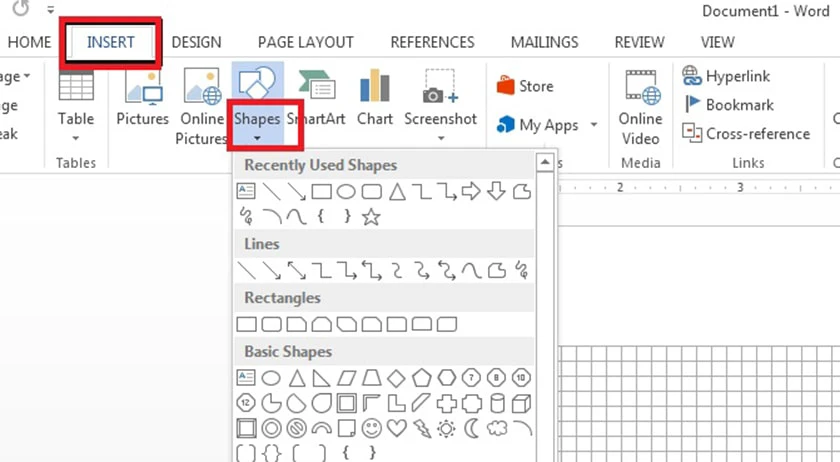Insert the smiley face shape

coord(371,428)
